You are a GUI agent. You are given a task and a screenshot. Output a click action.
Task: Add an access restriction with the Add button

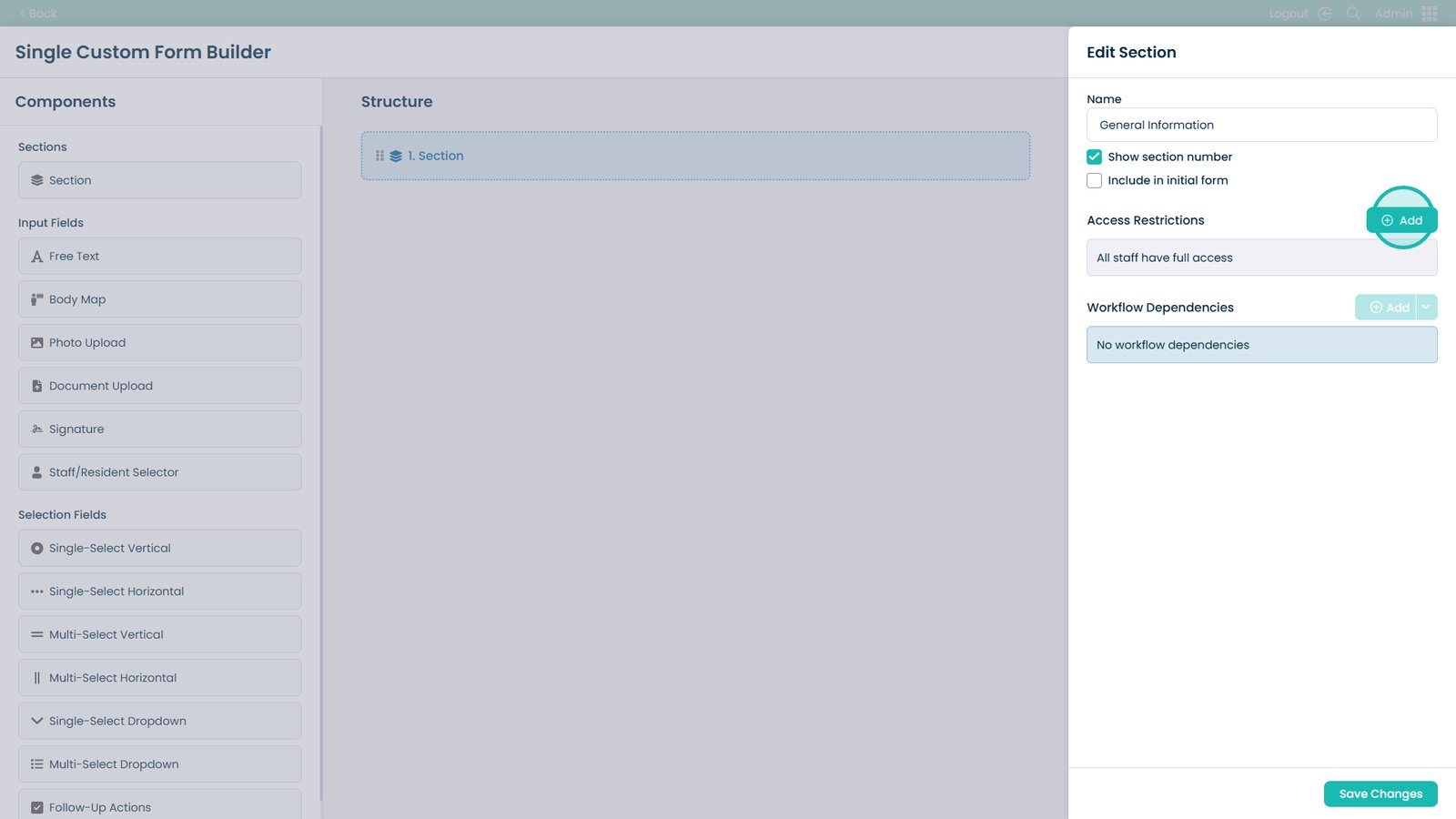(1402, 220)
